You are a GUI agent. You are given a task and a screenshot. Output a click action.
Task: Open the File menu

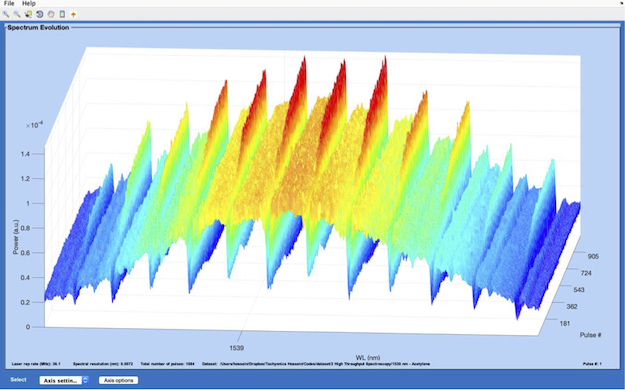coord(9,3)
